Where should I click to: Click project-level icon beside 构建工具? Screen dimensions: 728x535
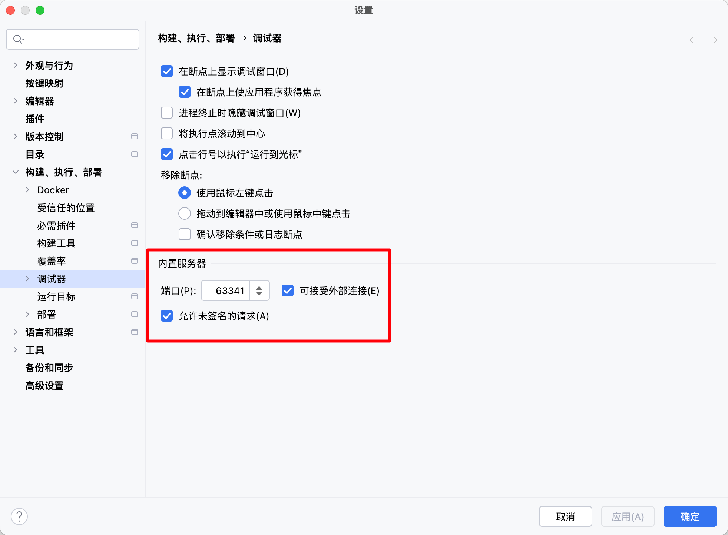pos(134,243)
